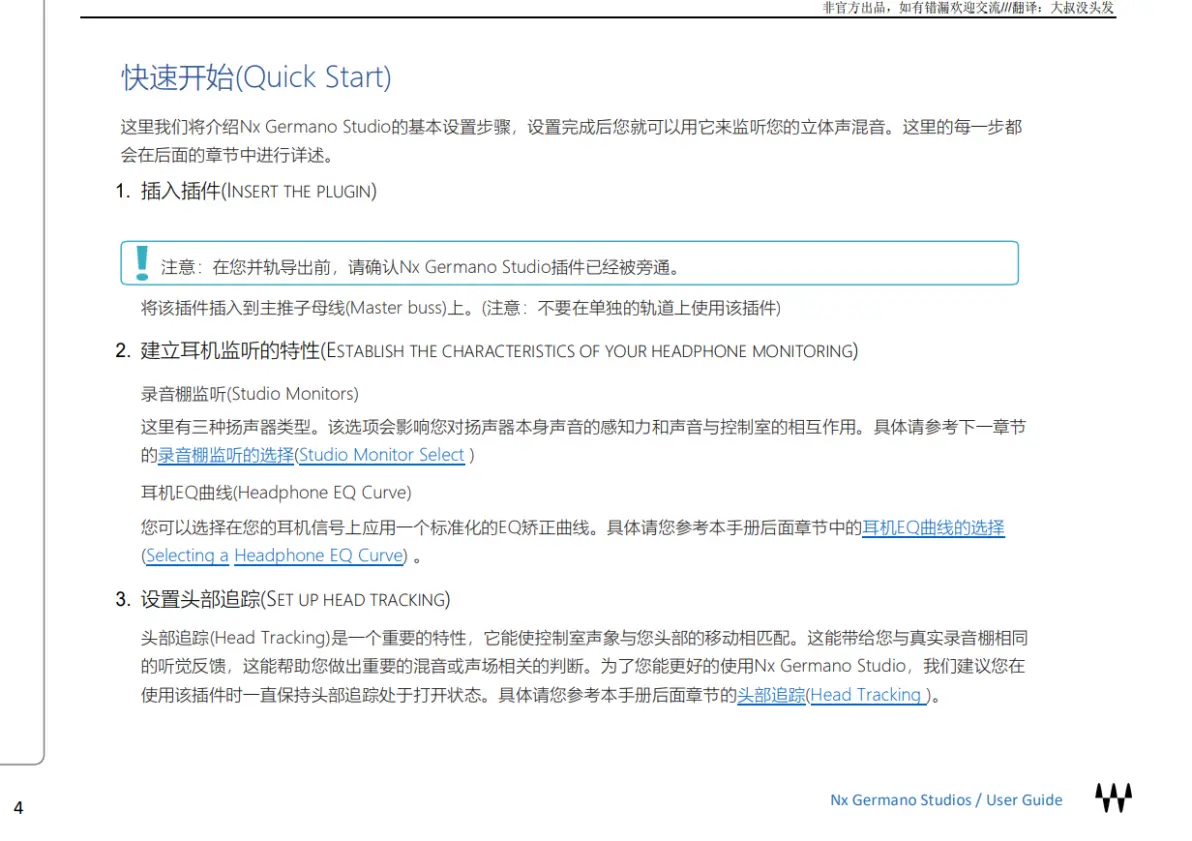Screen dimensions: 1192x841
Task: Select the heading 建立耳机监听的特性
Action: coord(499,351)
